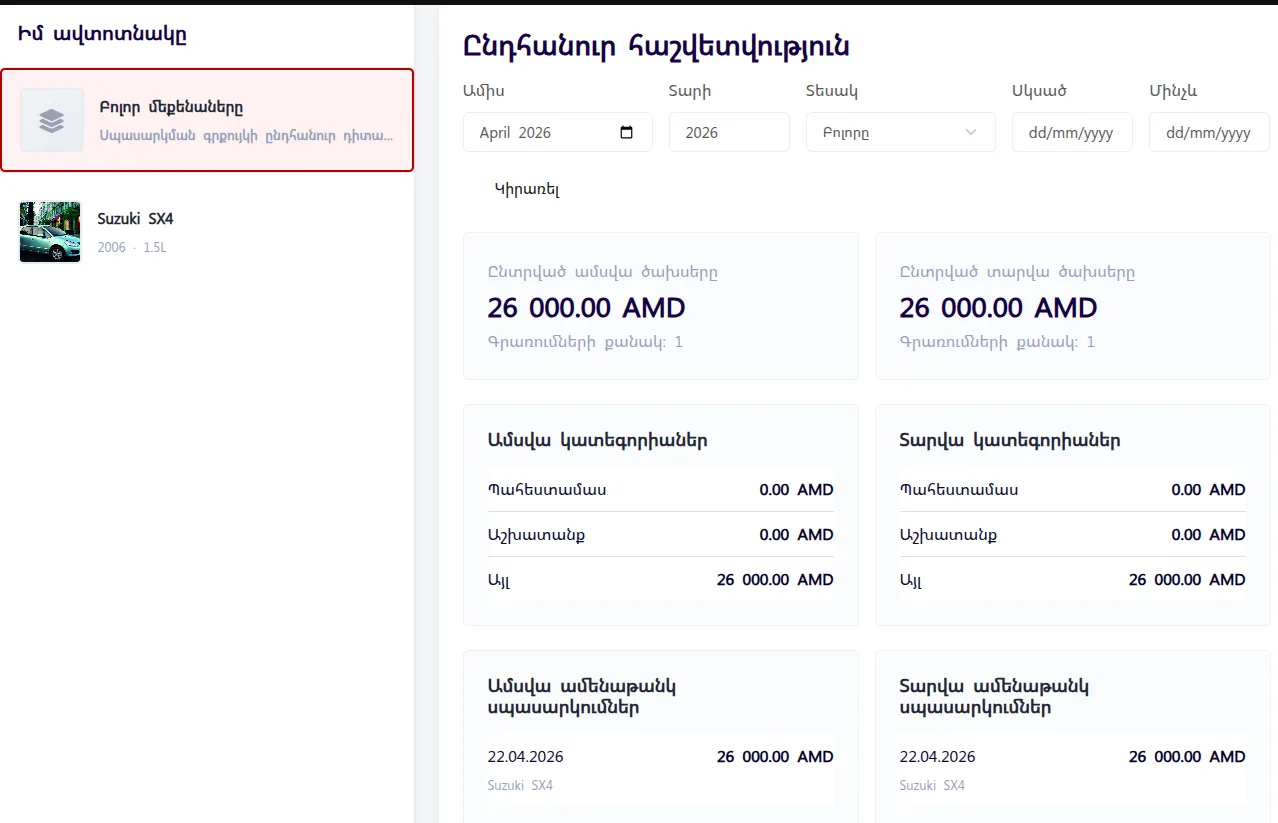The width and height of the screenshot is (1278, 823).
Task: Click the Գրառումների քանակ: 1 line in the yearly card
Action: (997, 342)
